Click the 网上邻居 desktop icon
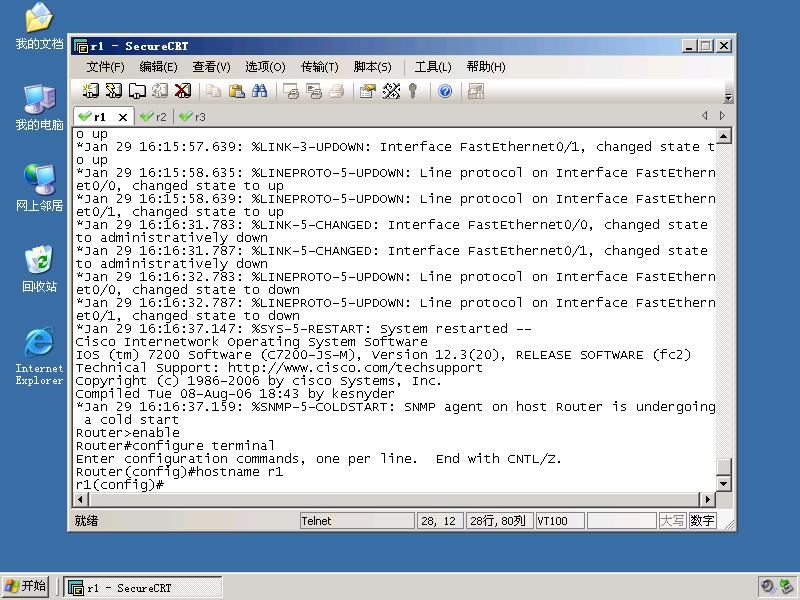800x600 pixels. coord(39,188)
